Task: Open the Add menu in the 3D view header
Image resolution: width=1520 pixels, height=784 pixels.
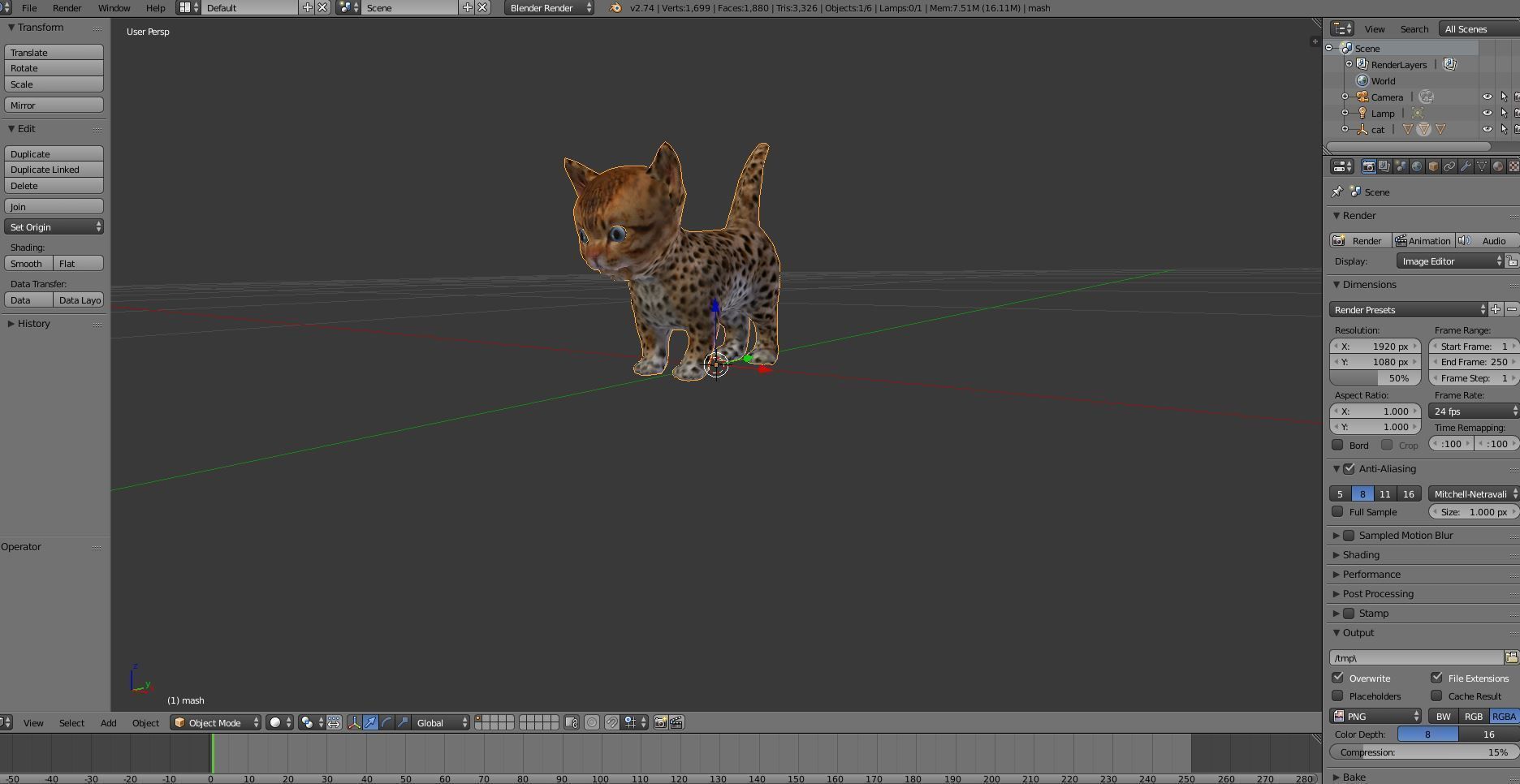Action: (x=108, y=722)
